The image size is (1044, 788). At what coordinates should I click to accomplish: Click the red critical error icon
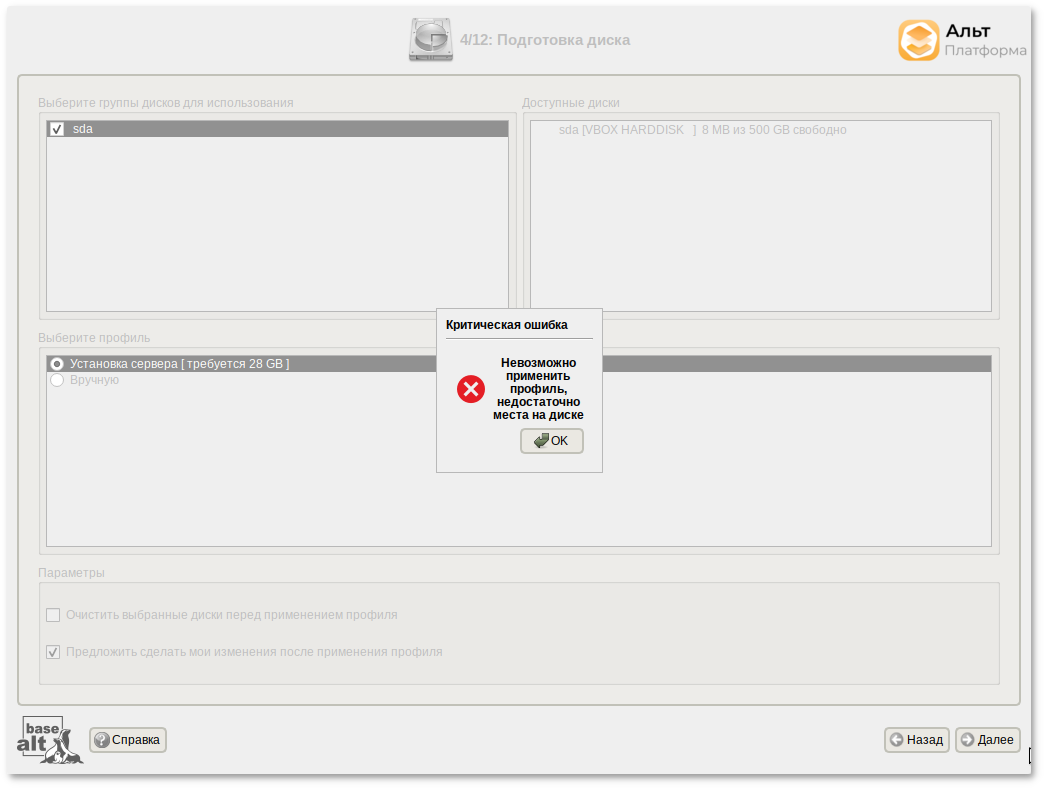[471, 389]
